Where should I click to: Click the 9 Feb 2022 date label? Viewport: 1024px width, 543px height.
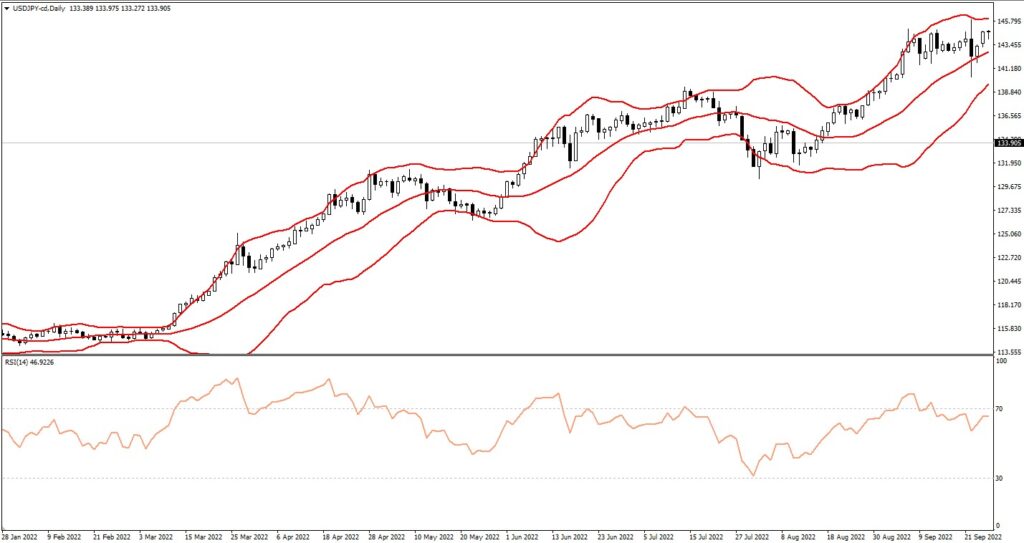pyautogui.click(x=67, y=535)
